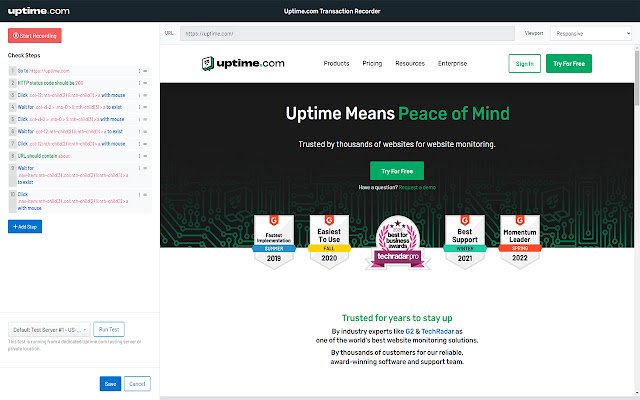Click the techradar pro award badge
This screenshot has width=640, height=400.
[x=398, y=242]
